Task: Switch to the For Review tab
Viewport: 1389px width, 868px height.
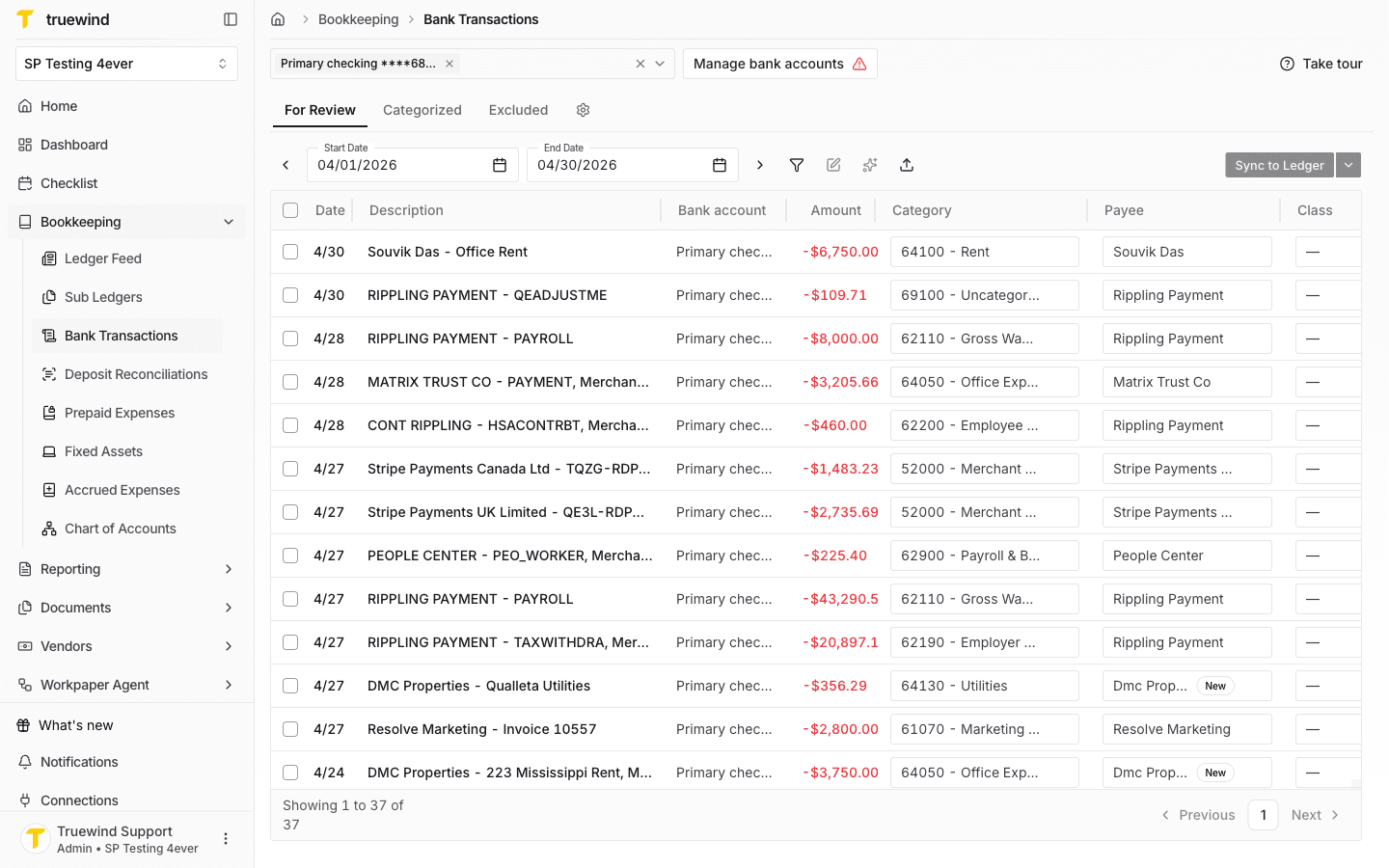Action: point(320,110)
